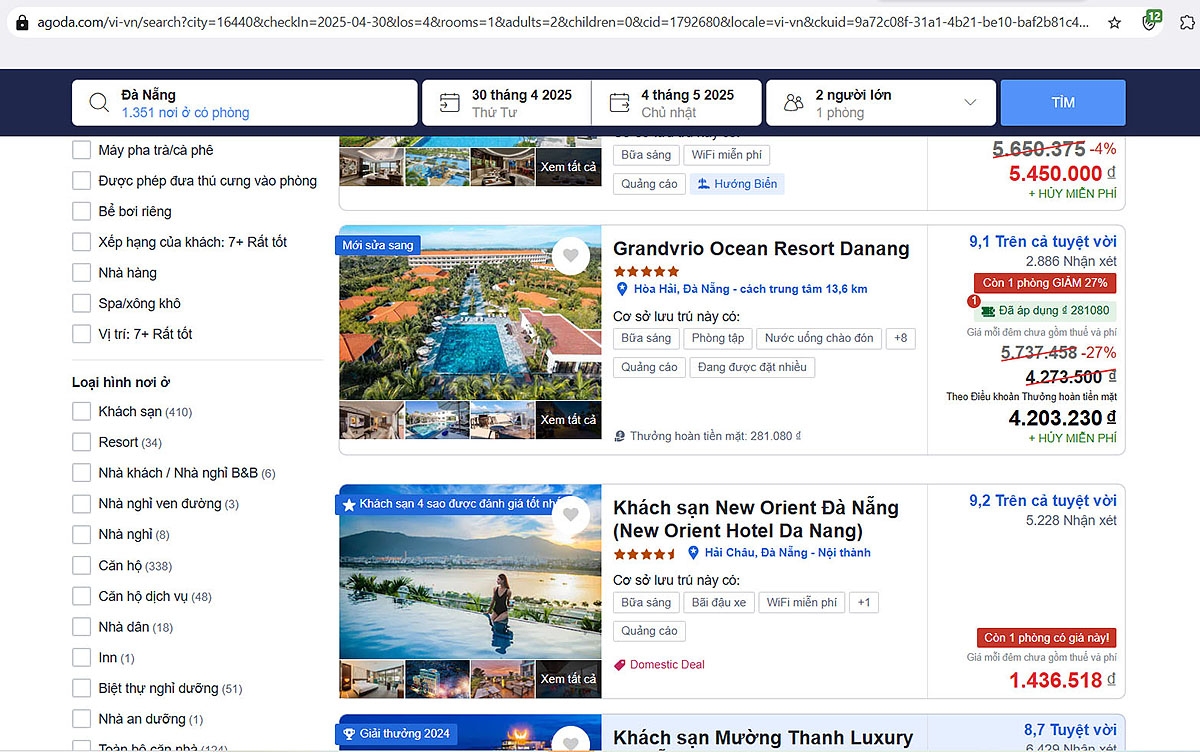
Task: Click the star icon on 4-star best-rated ribbon
Action: pos(349,504)
